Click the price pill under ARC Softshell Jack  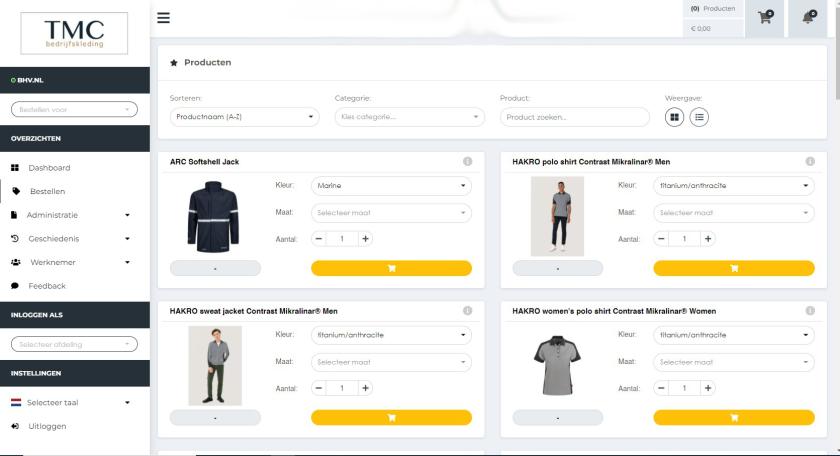pyautogui.click(x=215, y=268)
